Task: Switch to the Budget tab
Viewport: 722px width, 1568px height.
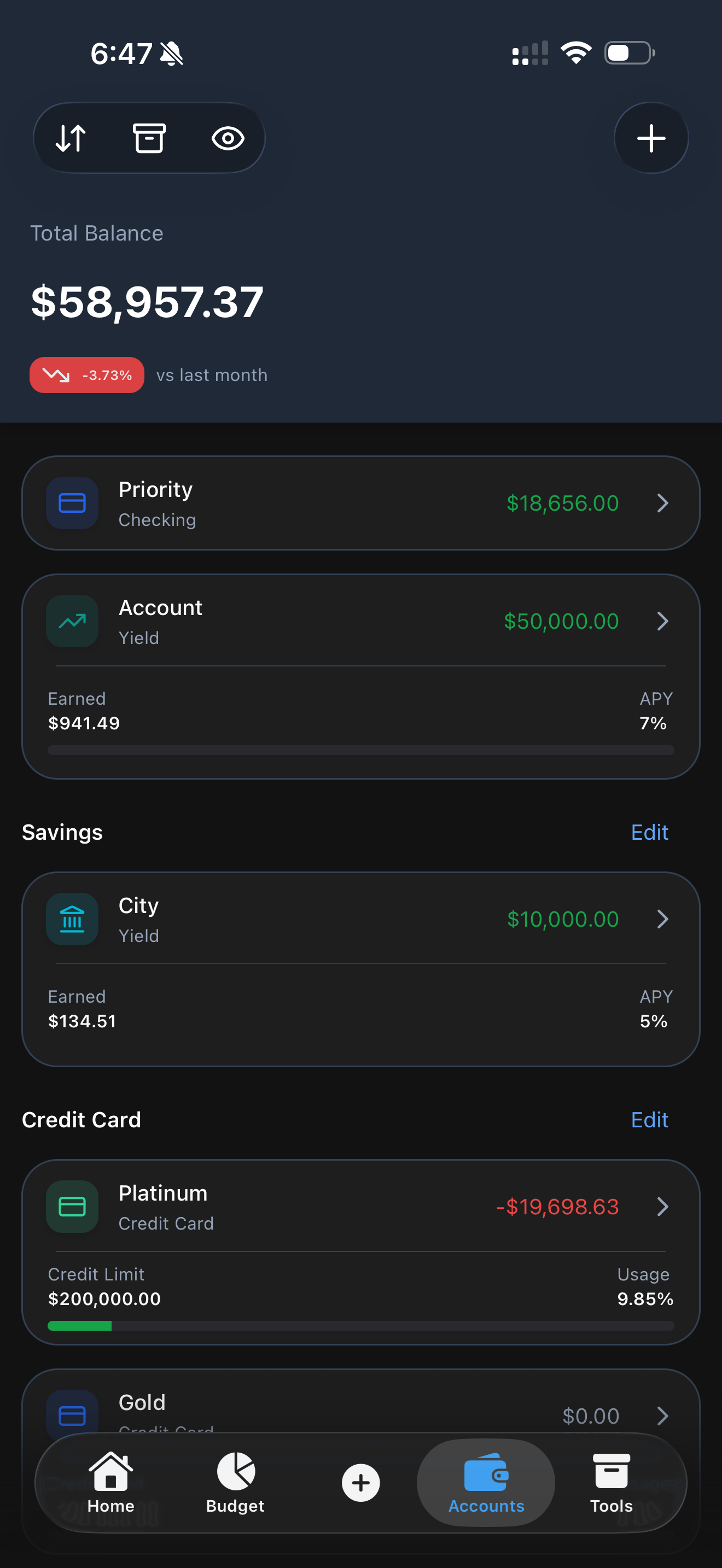Action: pyautogui.click(x=235, y=1482)
